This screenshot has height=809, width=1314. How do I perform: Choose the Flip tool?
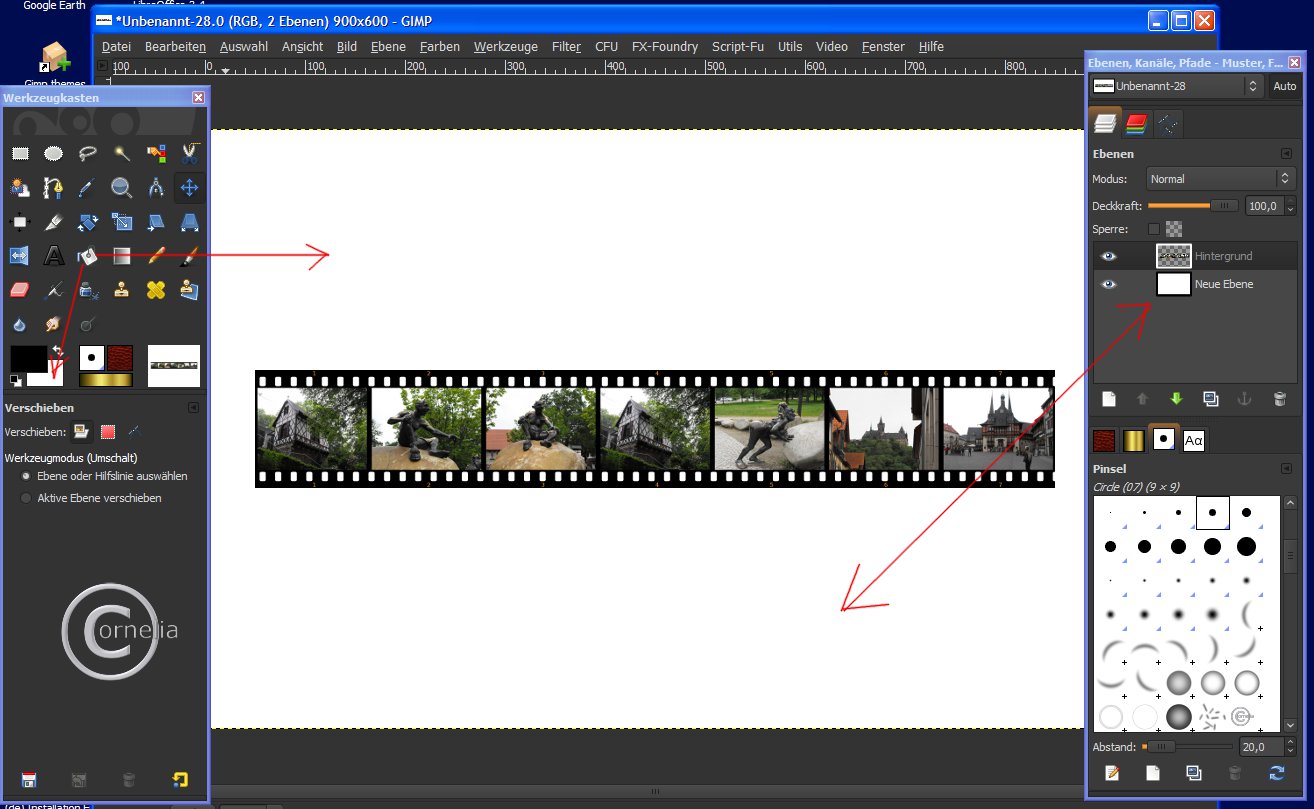click(20, 255)
